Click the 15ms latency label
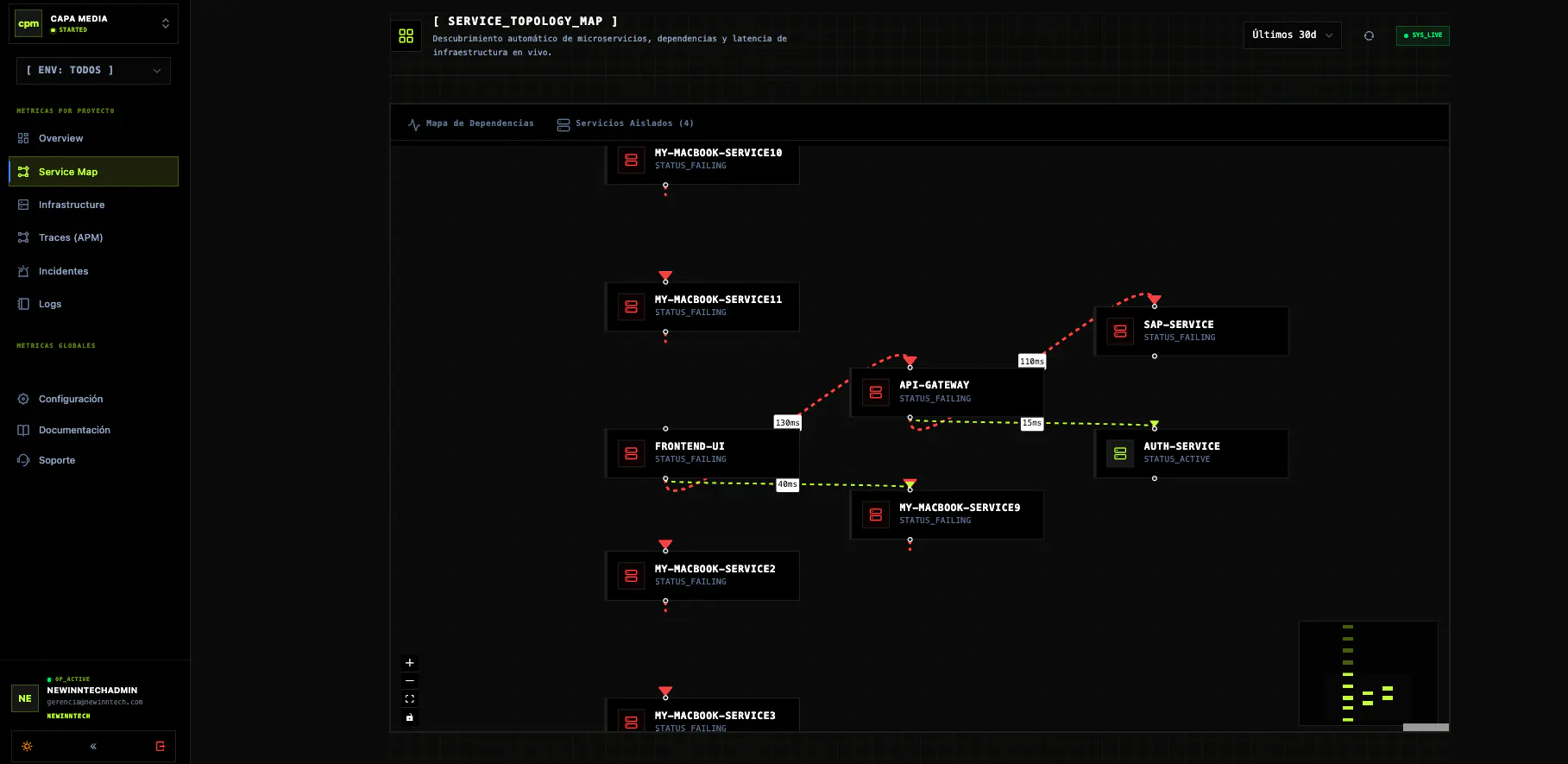The height and width of the screenshot is (764, 1568). click(x=1031, y=423)
